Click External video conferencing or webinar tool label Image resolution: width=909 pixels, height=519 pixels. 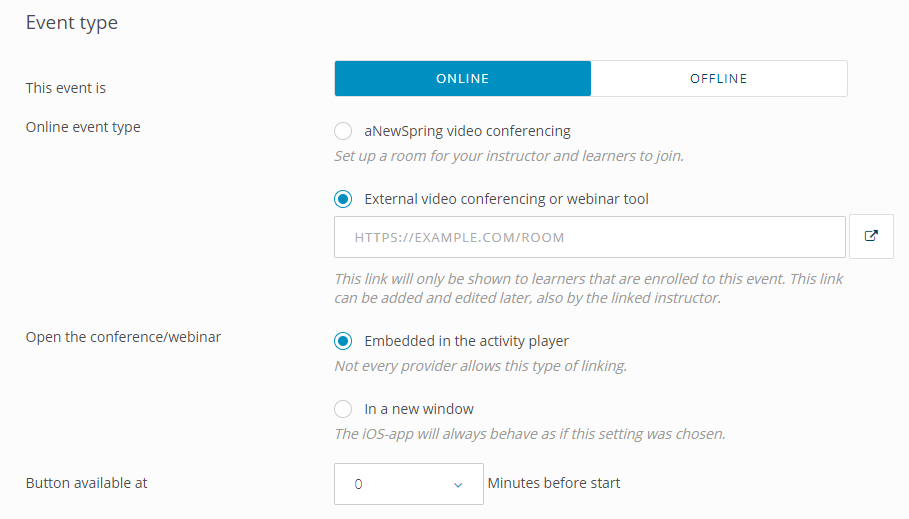(506, 199)
